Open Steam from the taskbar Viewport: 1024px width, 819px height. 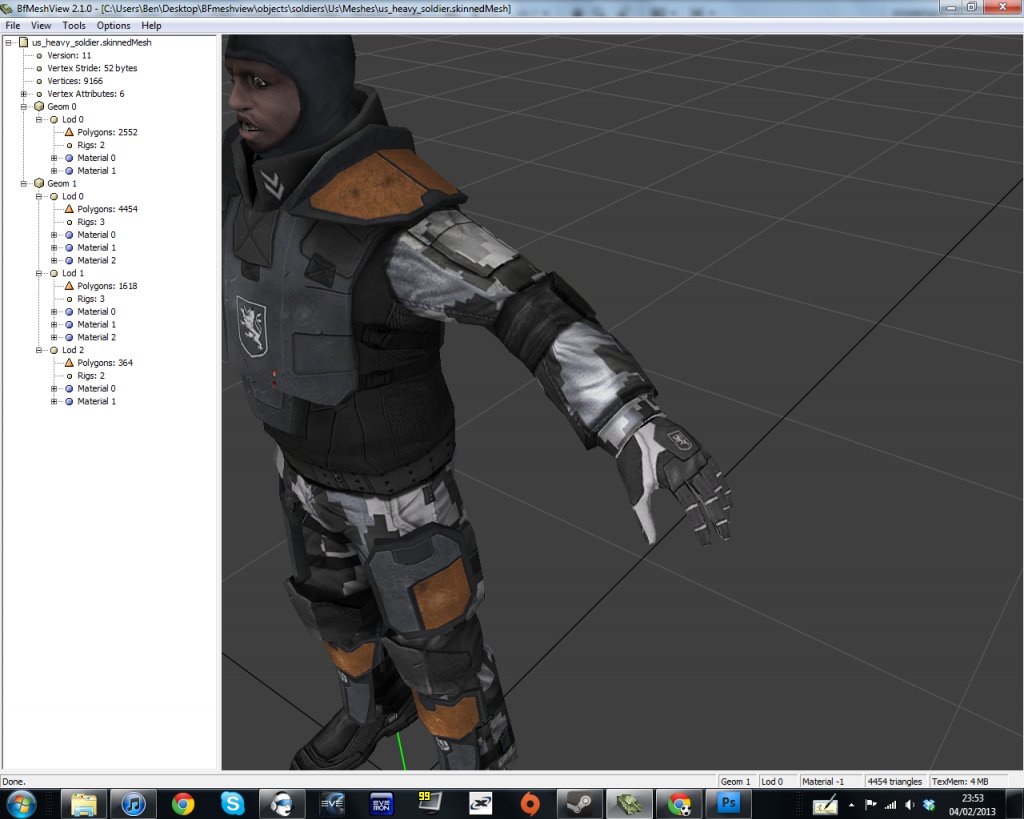coord(579,804)
